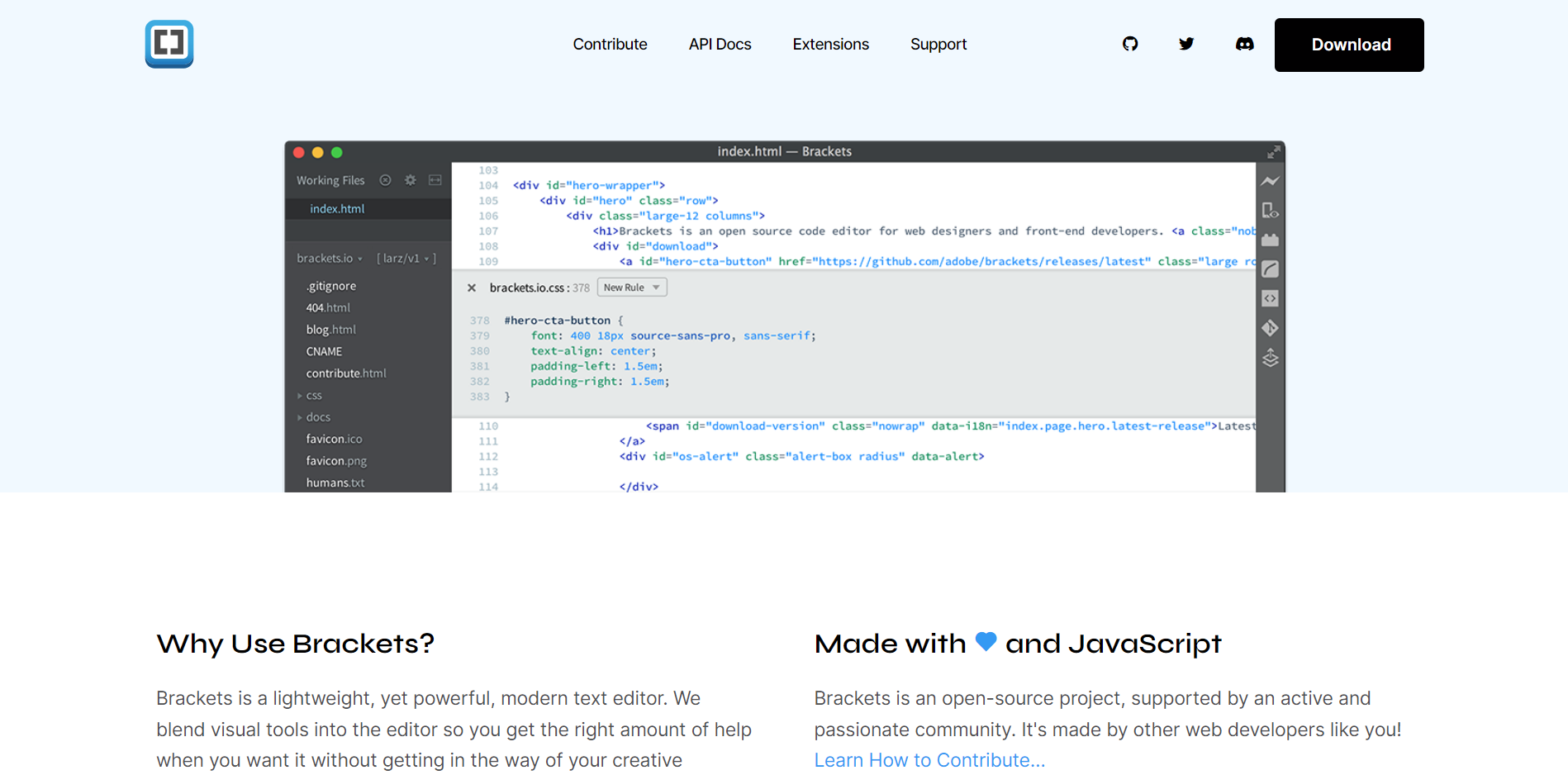The width and height of the screenshot is (1568, 775).
Task: Click the curve icon in right toolbar
Action: pos(1270,269)
